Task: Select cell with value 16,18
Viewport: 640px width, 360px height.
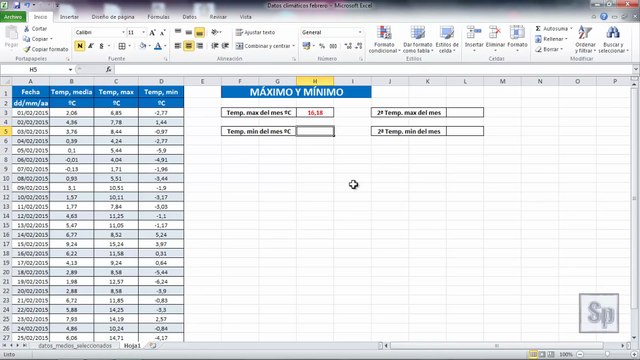Action: click(315, 113)
